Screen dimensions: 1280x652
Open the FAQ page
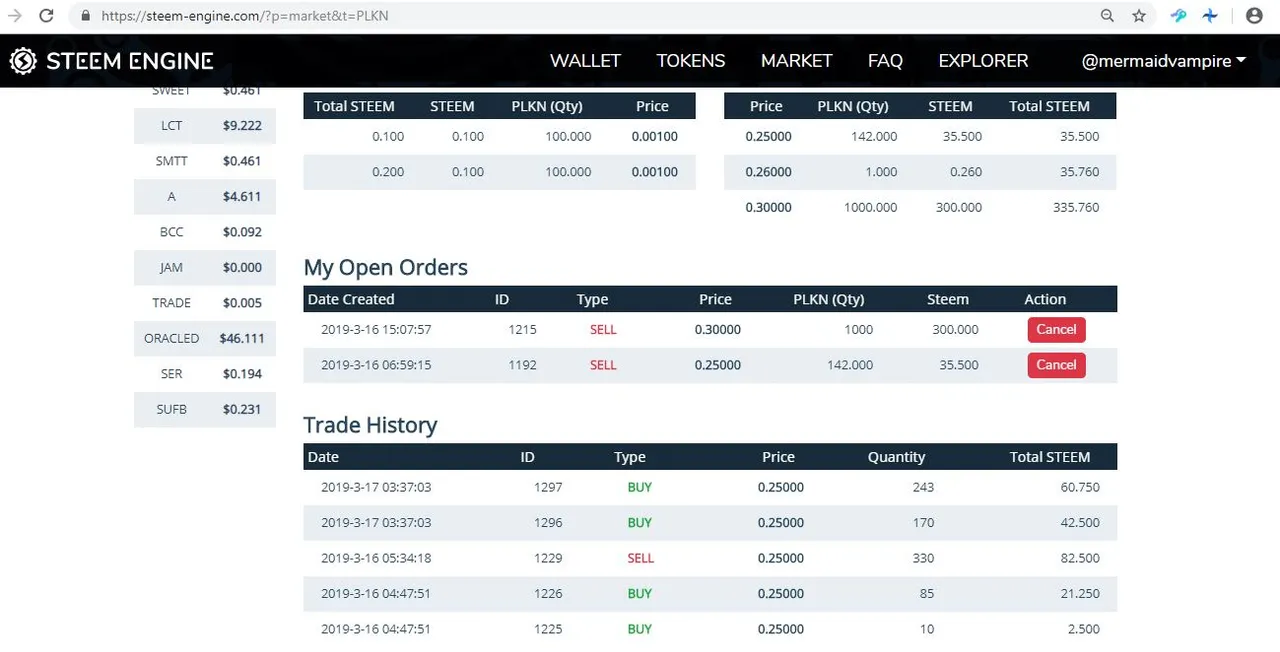[885, 61]
